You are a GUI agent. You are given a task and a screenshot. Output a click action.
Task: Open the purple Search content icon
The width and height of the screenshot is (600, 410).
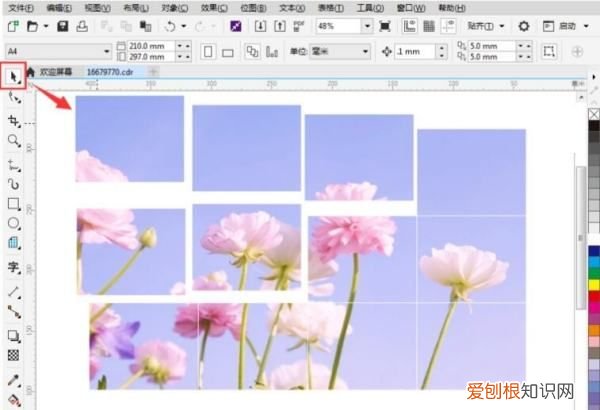(236, 26)
